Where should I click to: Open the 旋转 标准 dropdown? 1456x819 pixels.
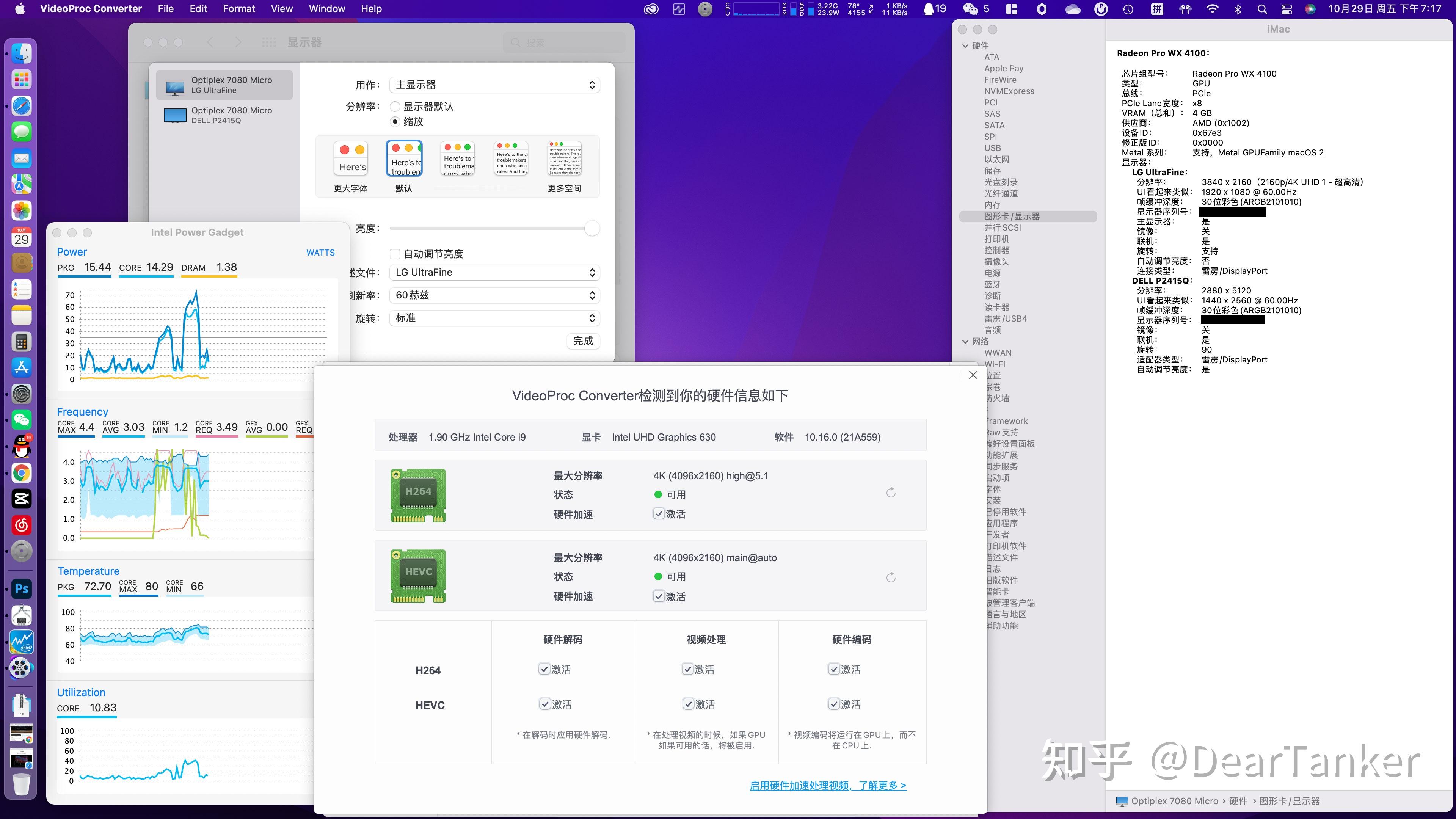[494, 318]
